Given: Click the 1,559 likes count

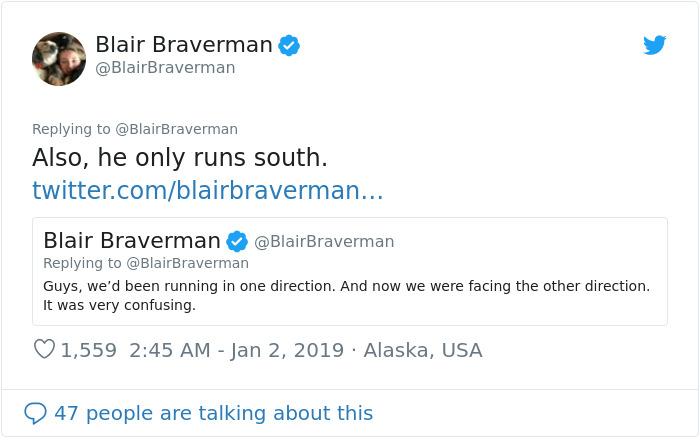Looking at the screenshot, I should [x=88, y=350].
